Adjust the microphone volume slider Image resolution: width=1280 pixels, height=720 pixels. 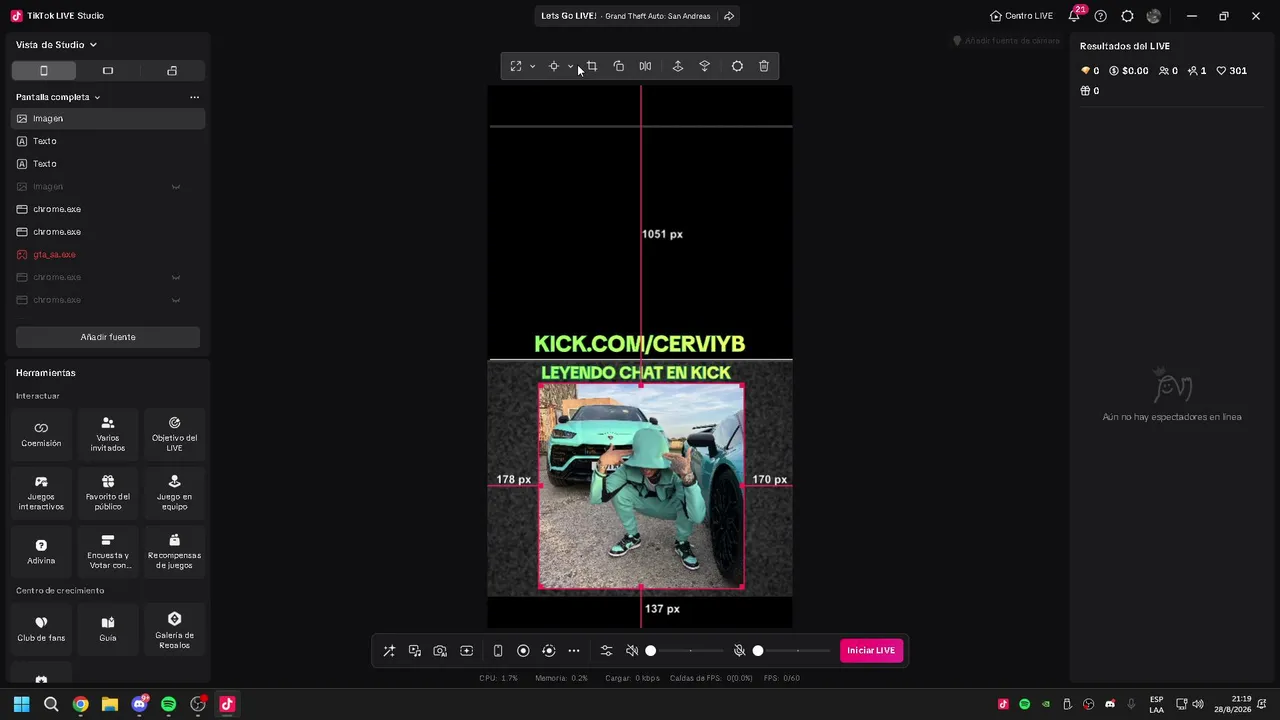793,651
